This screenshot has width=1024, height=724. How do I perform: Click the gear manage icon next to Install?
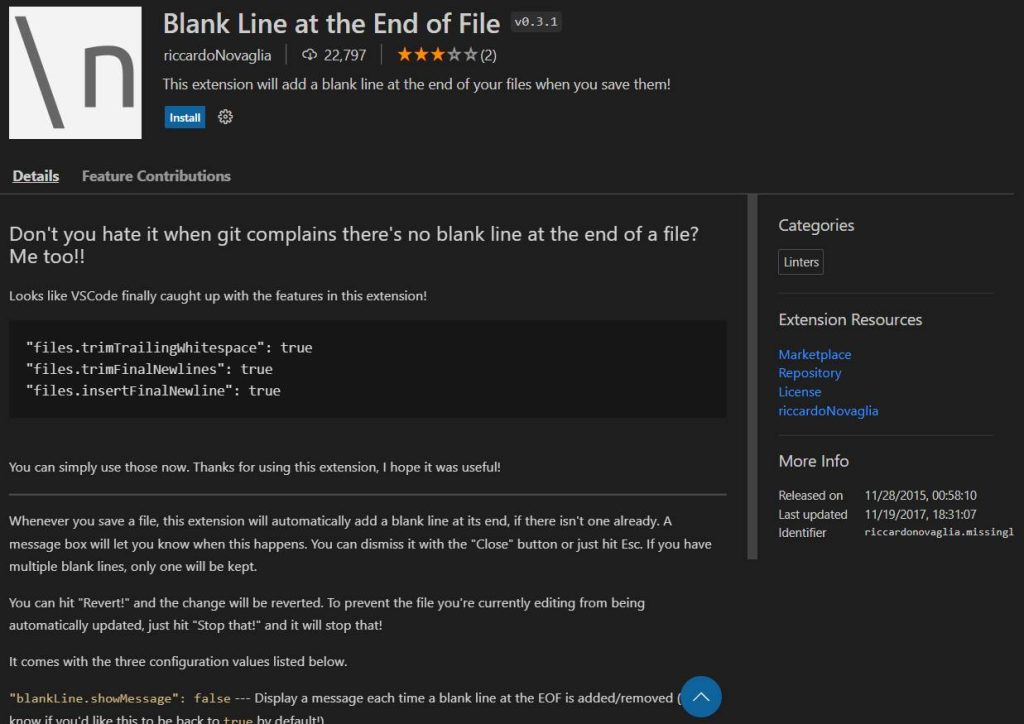click(225, 117)
